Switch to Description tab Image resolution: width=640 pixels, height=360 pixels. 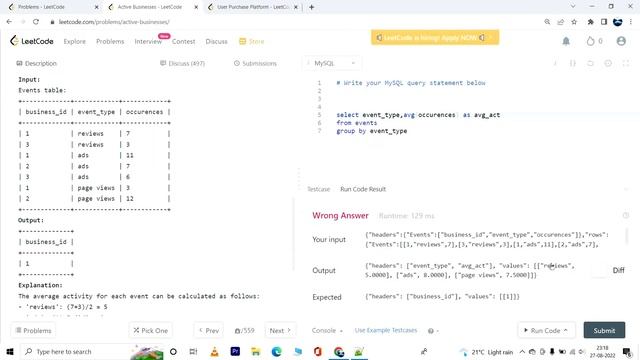[x=36, y=63]
